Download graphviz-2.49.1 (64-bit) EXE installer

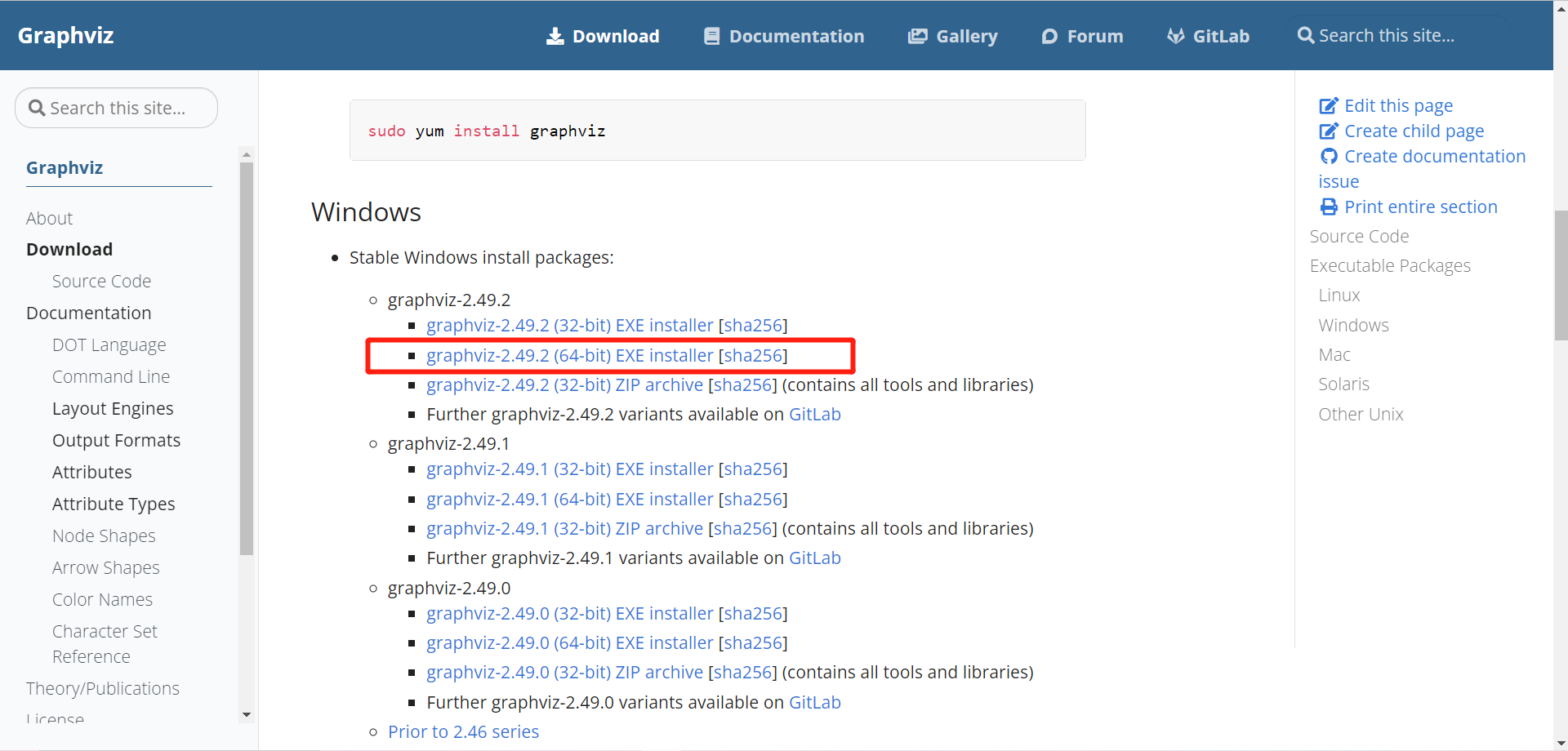[569, 499]
